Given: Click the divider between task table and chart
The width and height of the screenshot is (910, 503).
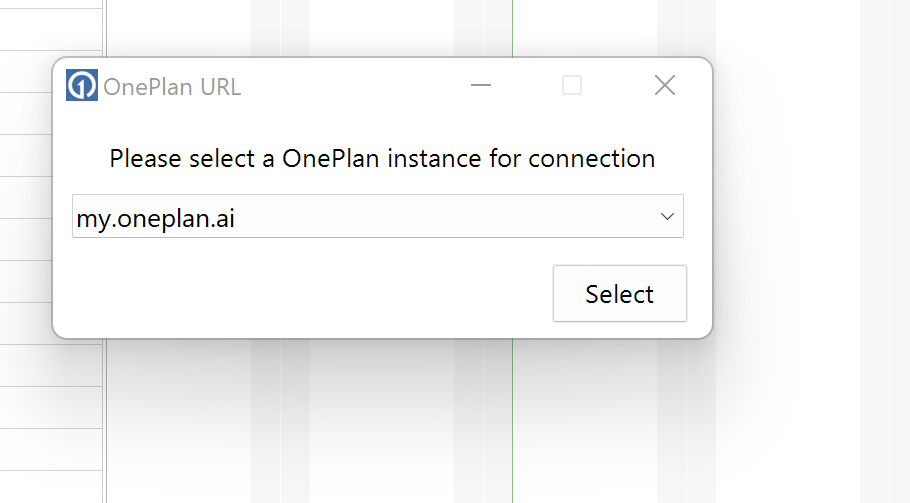Looking at the screenshot, I should pyautogui.click(x=104, y=421).
